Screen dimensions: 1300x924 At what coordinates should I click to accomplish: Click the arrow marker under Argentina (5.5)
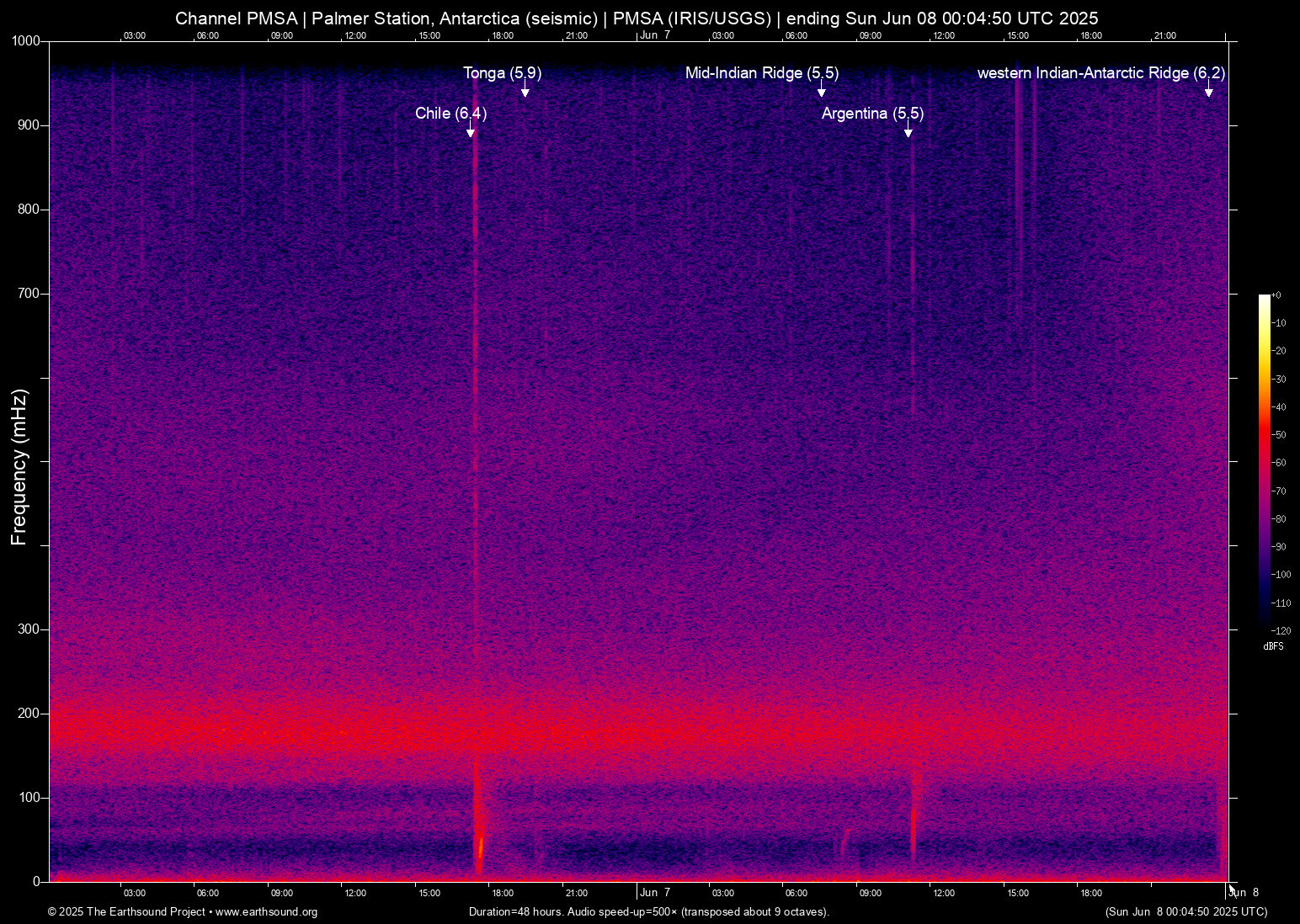click(908, 130)
